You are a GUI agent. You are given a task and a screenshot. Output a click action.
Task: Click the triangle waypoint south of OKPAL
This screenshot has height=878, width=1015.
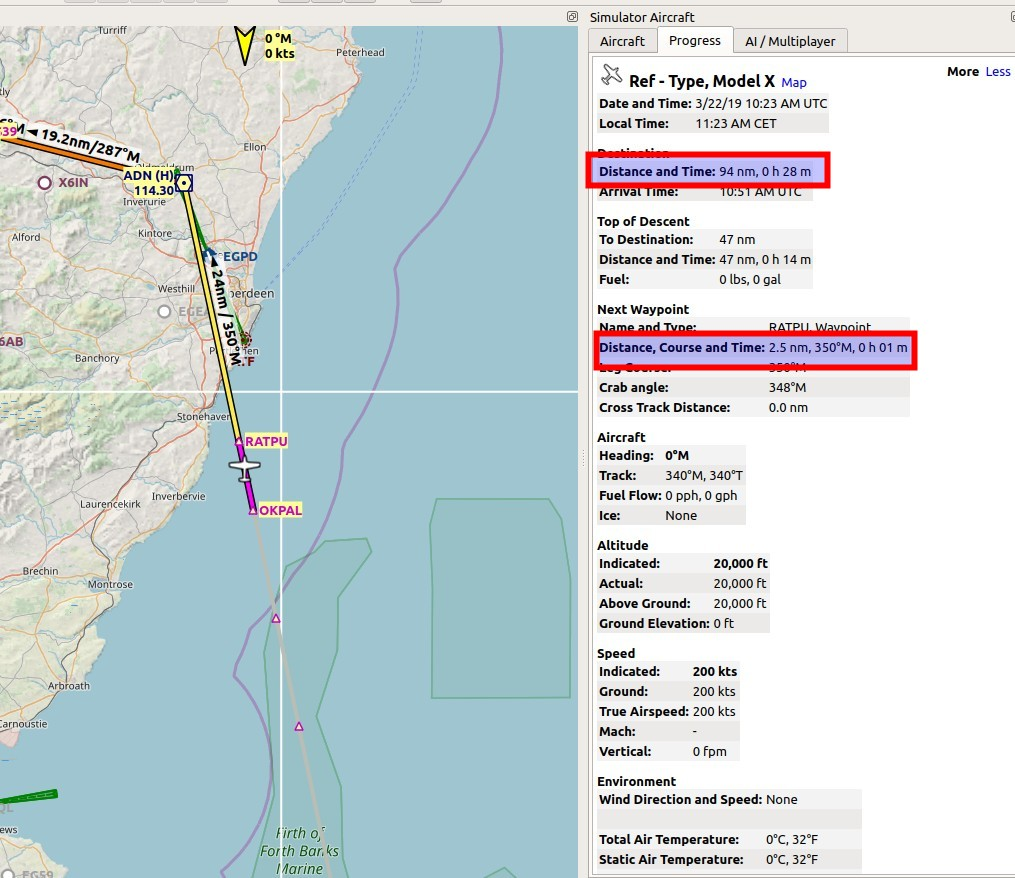pyautogui.click(x=276, y=619)
